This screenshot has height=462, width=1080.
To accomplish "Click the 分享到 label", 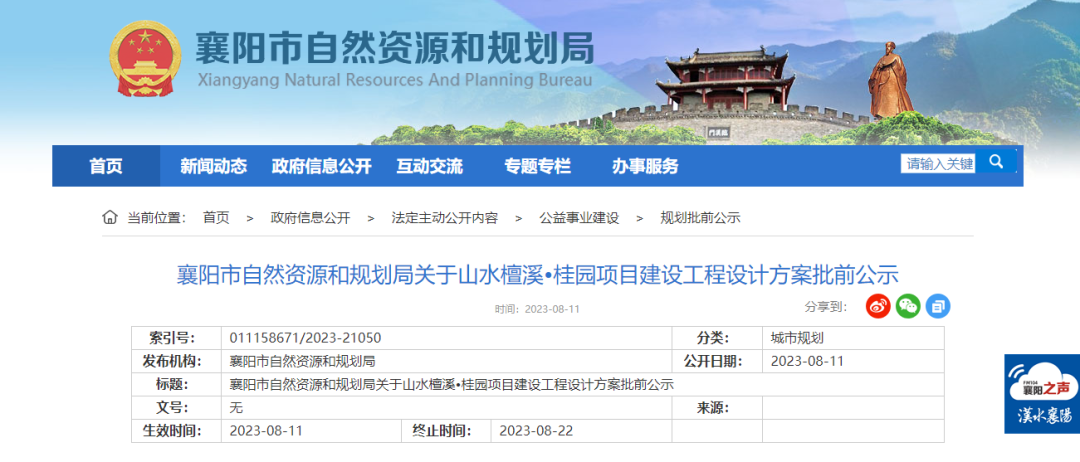I will click(826, 306).
